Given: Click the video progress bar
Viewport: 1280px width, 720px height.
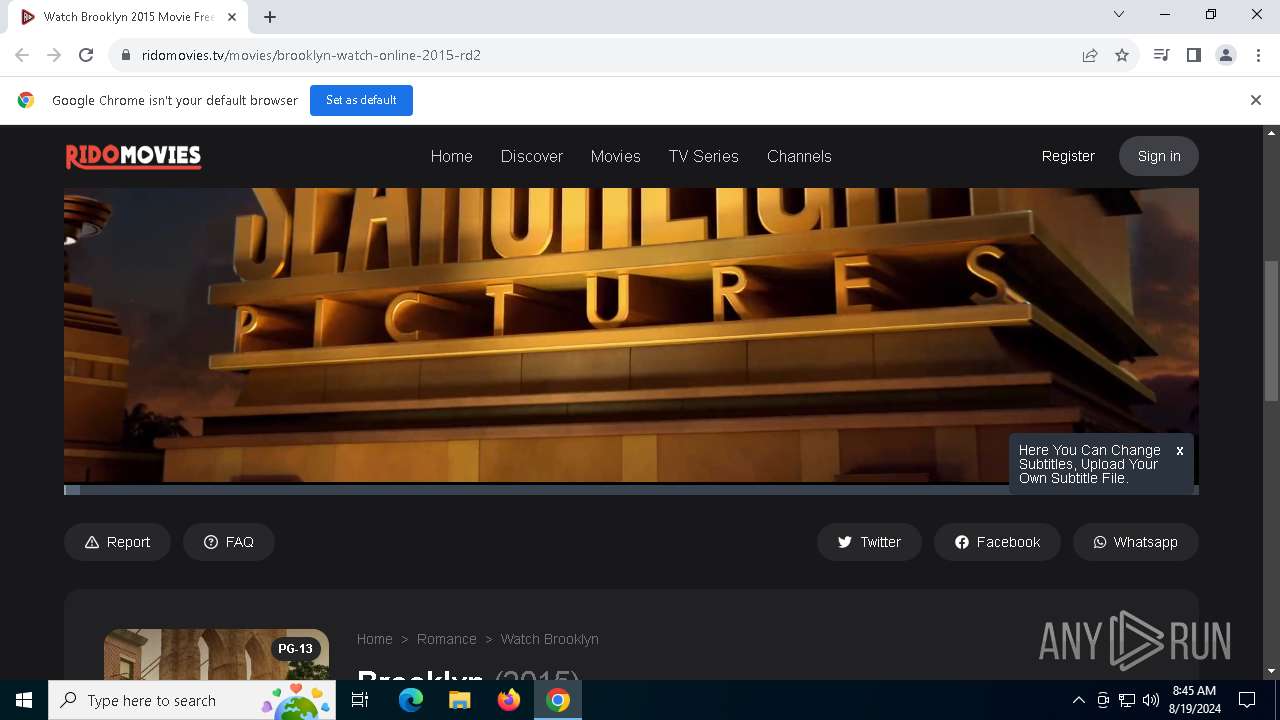Looking at the screenshot, I should click(631, 490).
